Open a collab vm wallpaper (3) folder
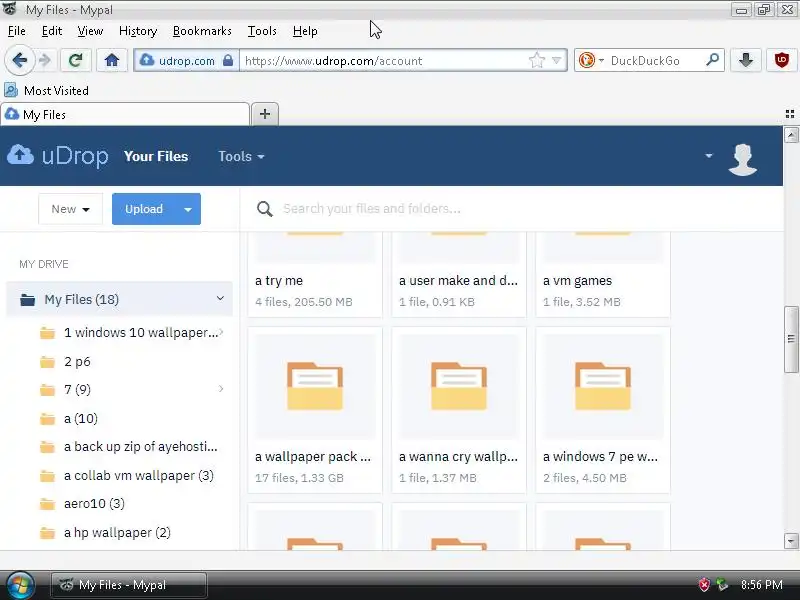800x600 pixels. pos(138,476)
